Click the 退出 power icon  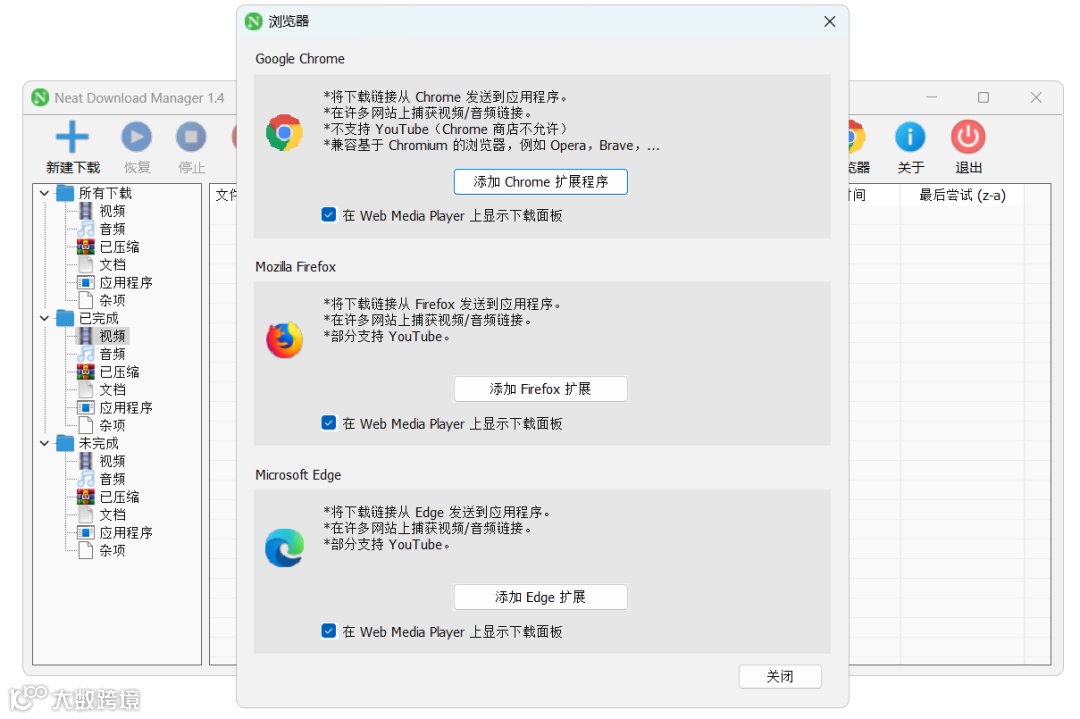(968, 136)
